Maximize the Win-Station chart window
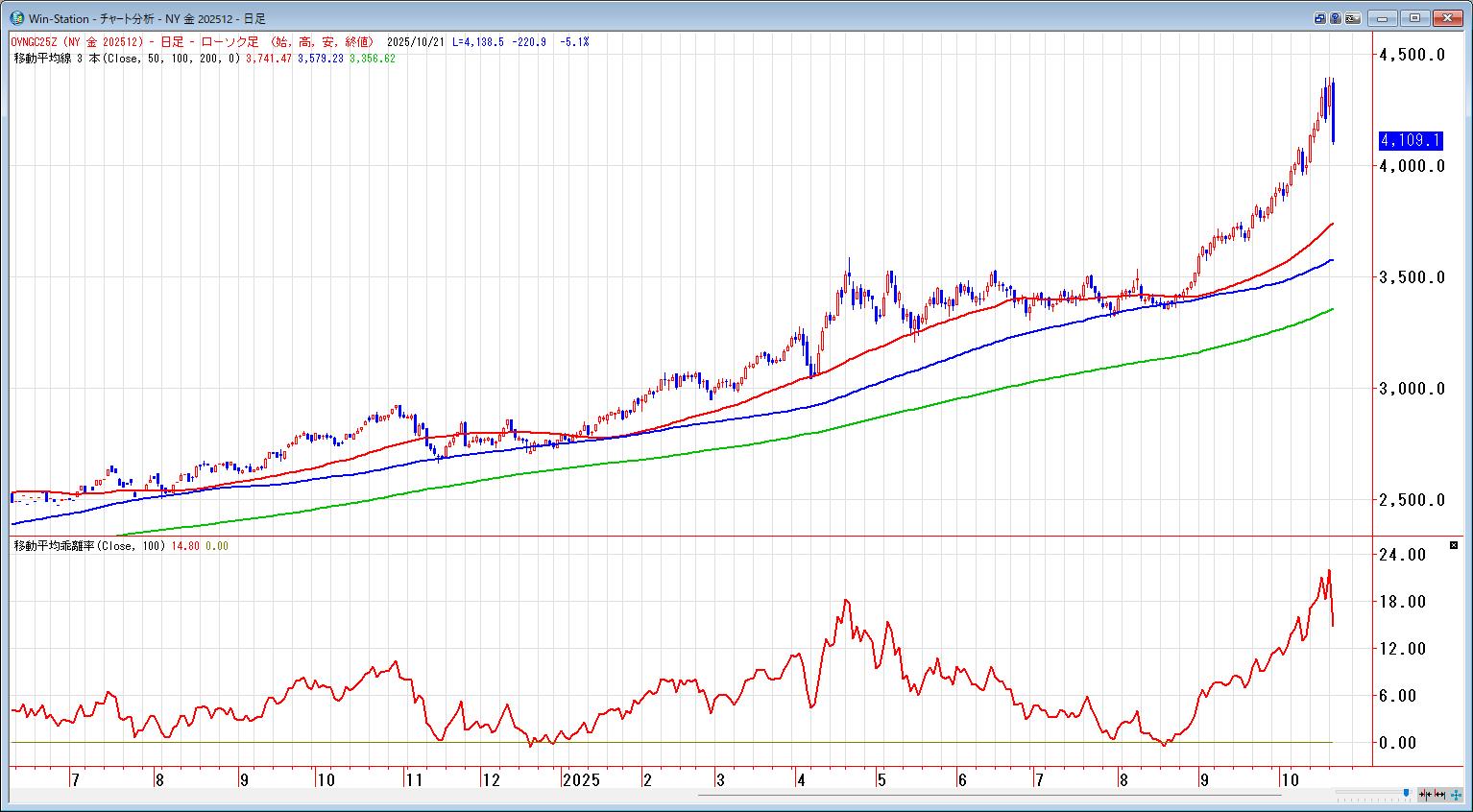The image size is (1473, 812). pyautogui.click(x=1415, y=18)
